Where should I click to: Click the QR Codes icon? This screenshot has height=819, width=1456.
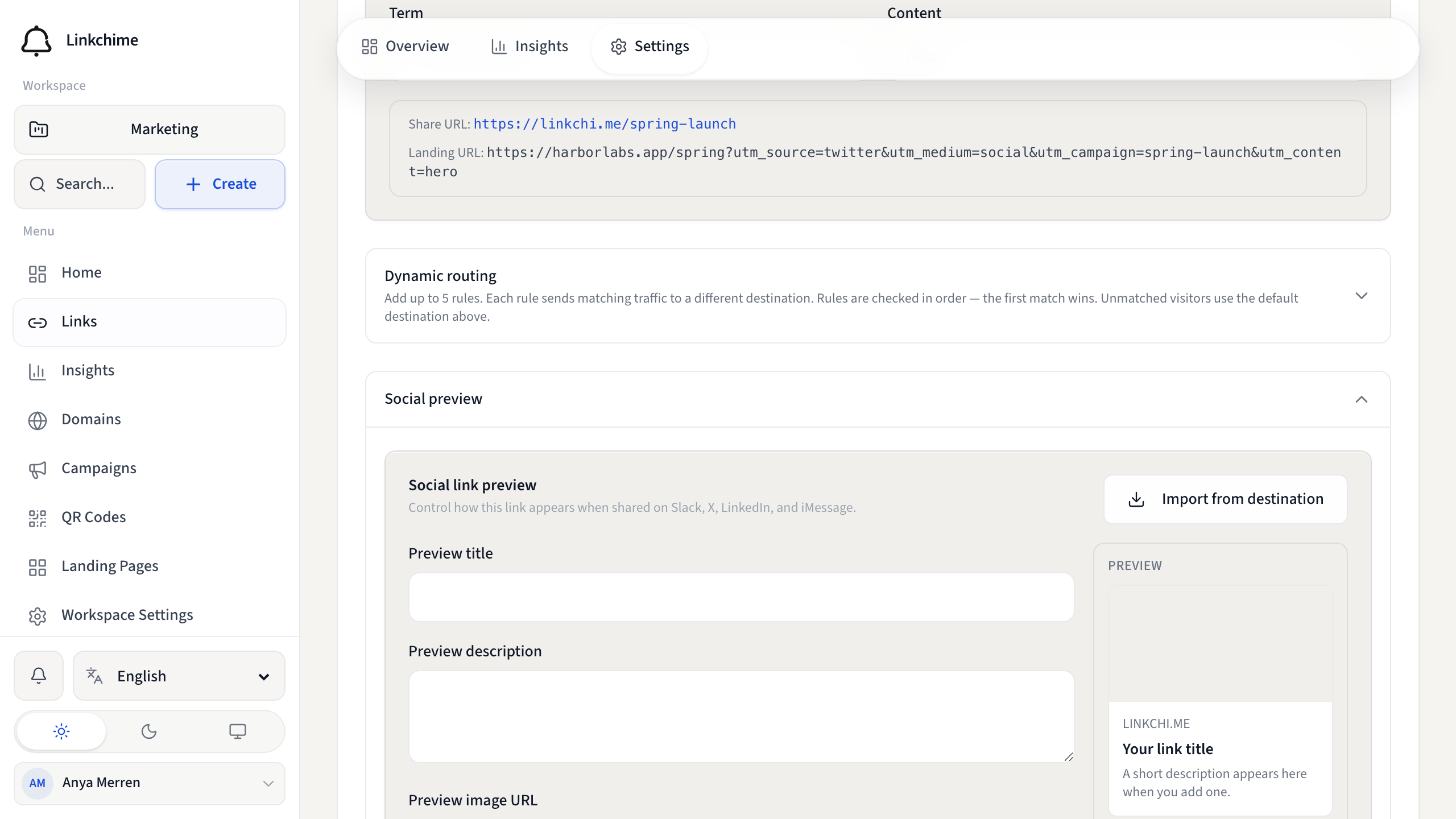click(x=38, y=519)
